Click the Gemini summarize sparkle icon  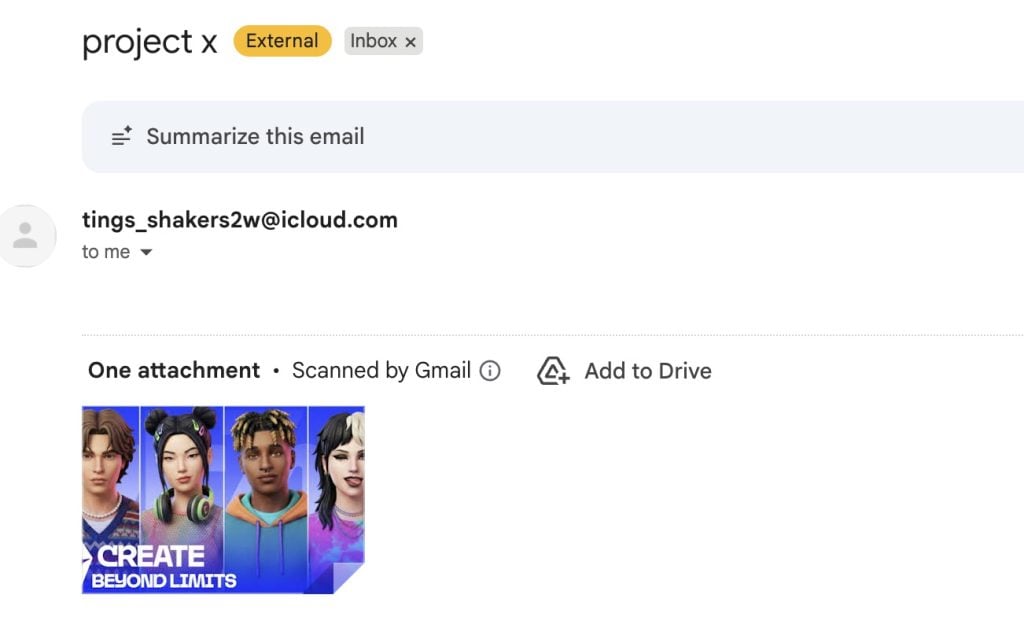click(121, 136)
